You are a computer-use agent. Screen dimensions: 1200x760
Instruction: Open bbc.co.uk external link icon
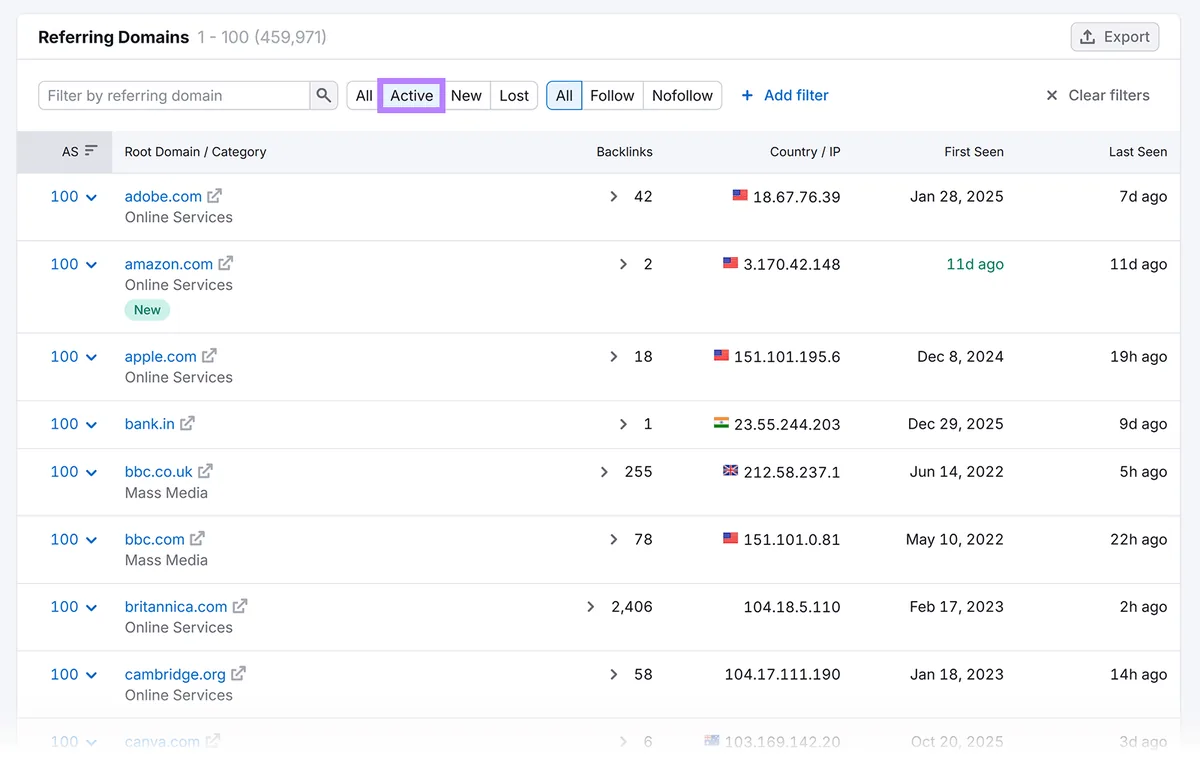point(205,471)
